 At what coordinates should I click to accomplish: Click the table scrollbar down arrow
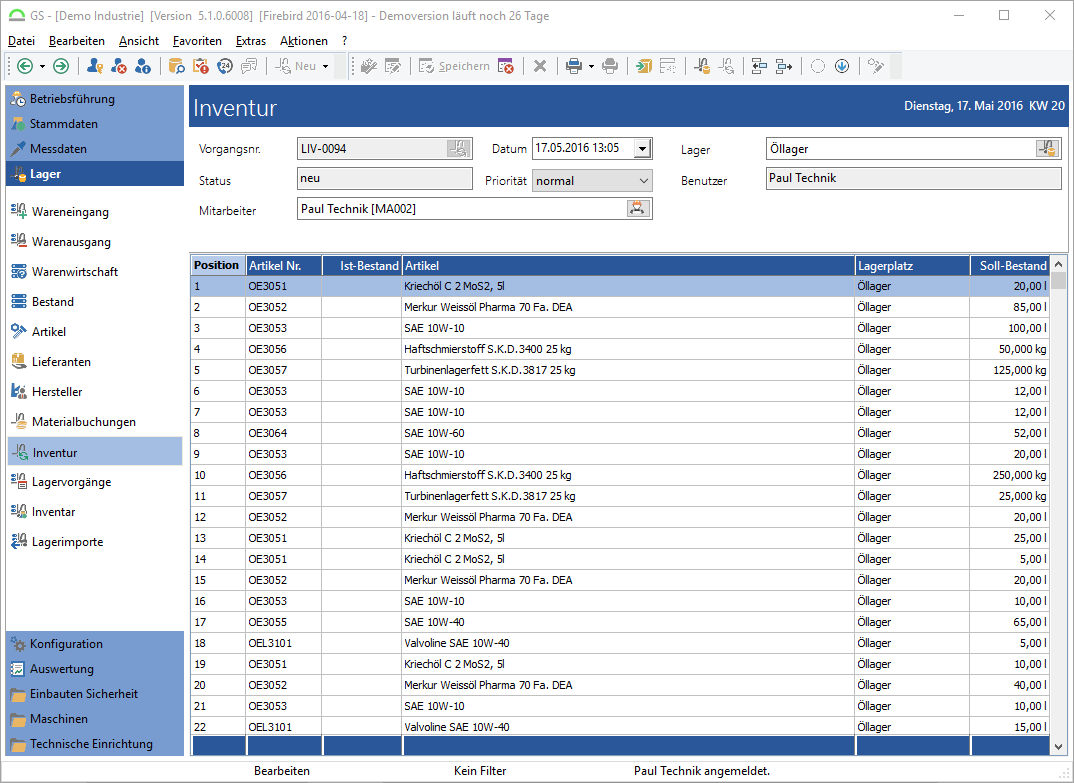pyautogui.click(x=1059, y=747)
